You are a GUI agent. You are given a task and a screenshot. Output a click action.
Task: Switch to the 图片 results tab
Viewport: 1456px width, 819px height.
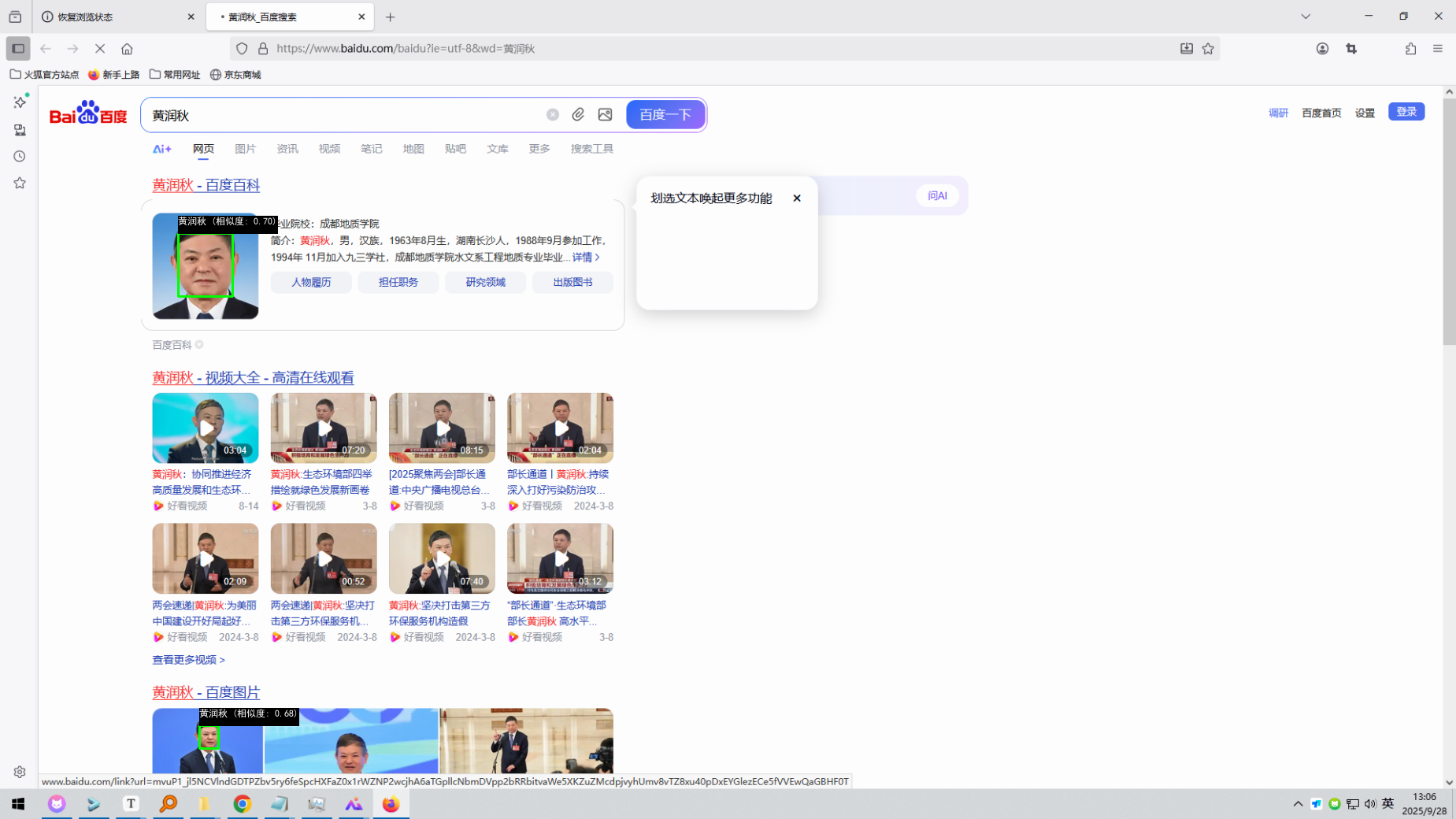click(x=245, y=149)
